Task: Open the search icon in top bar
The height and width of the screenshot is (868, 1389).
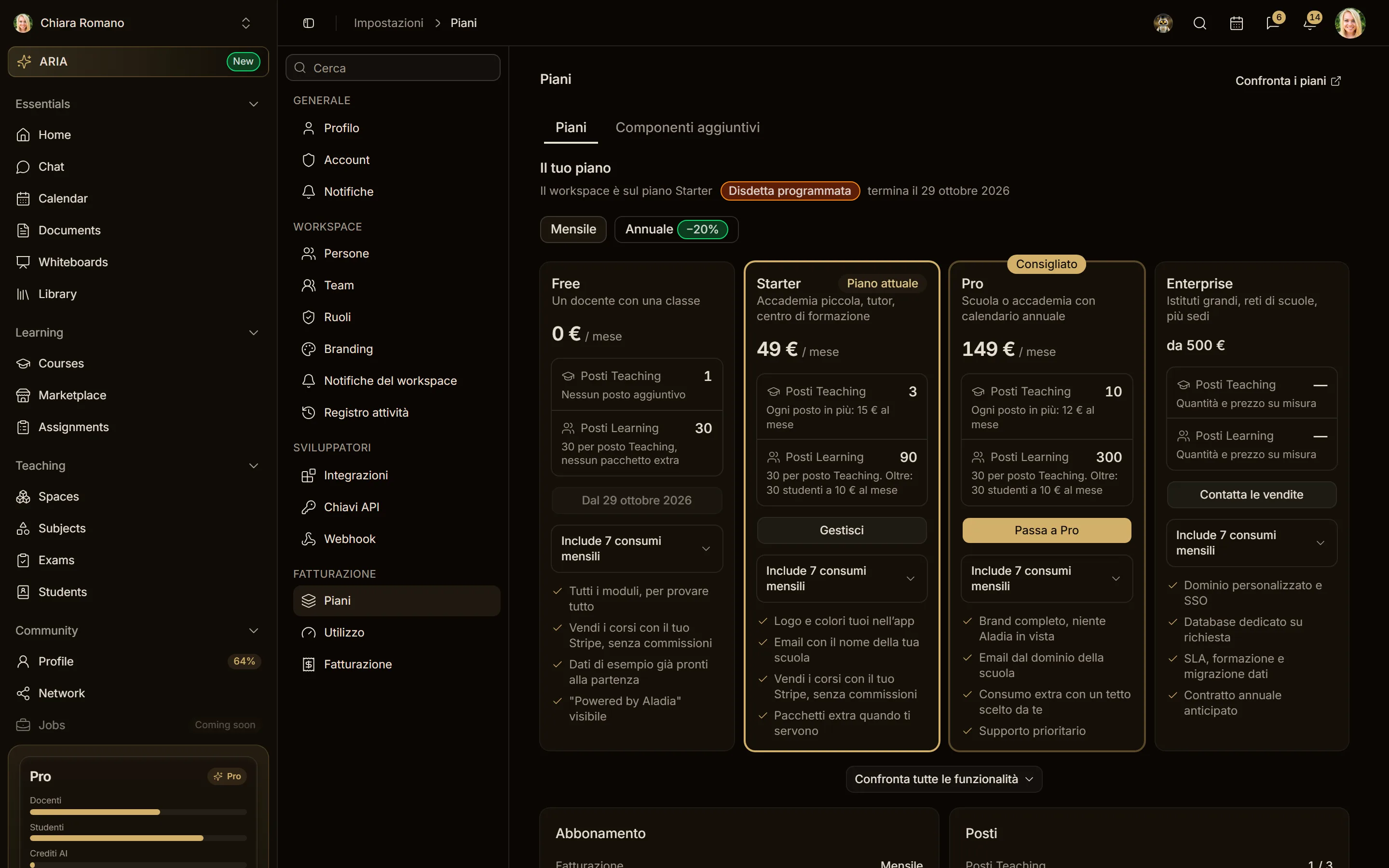Action: click(x=1199, y=23)
